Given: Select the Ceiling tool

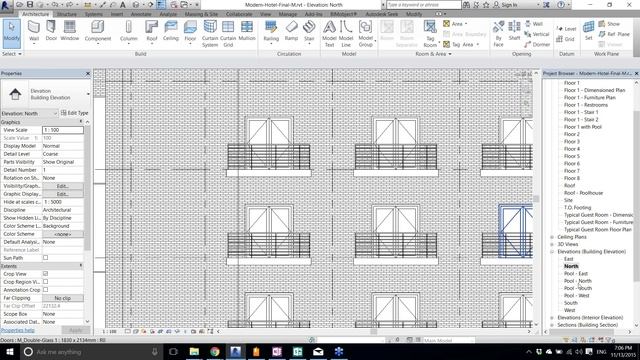Looking at the screenshot, I should pyautogui.click(x=171, y=31).
